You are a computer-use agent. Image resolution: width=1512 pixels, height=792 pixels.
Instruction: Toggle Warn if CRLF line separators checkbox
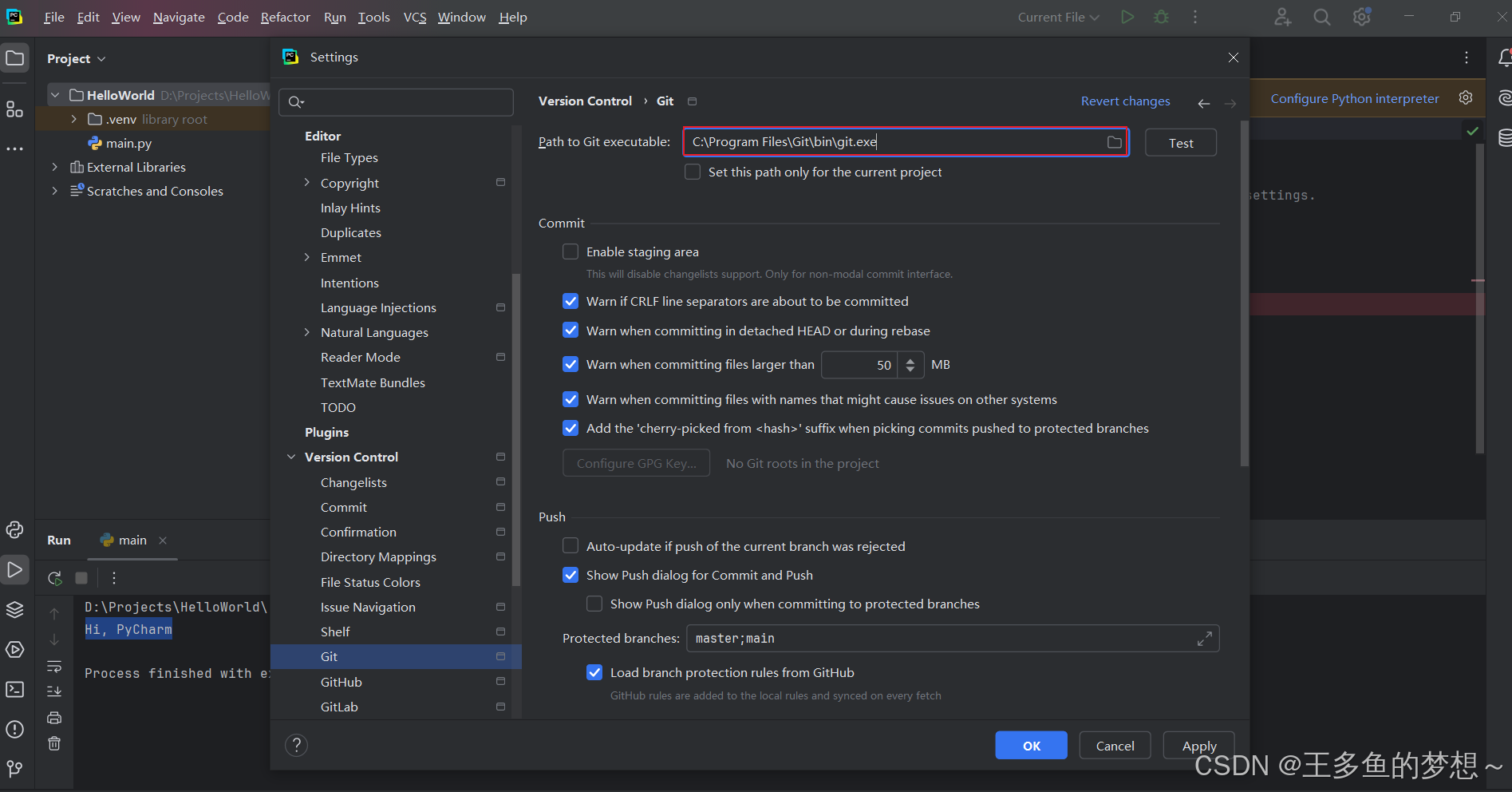570,301
